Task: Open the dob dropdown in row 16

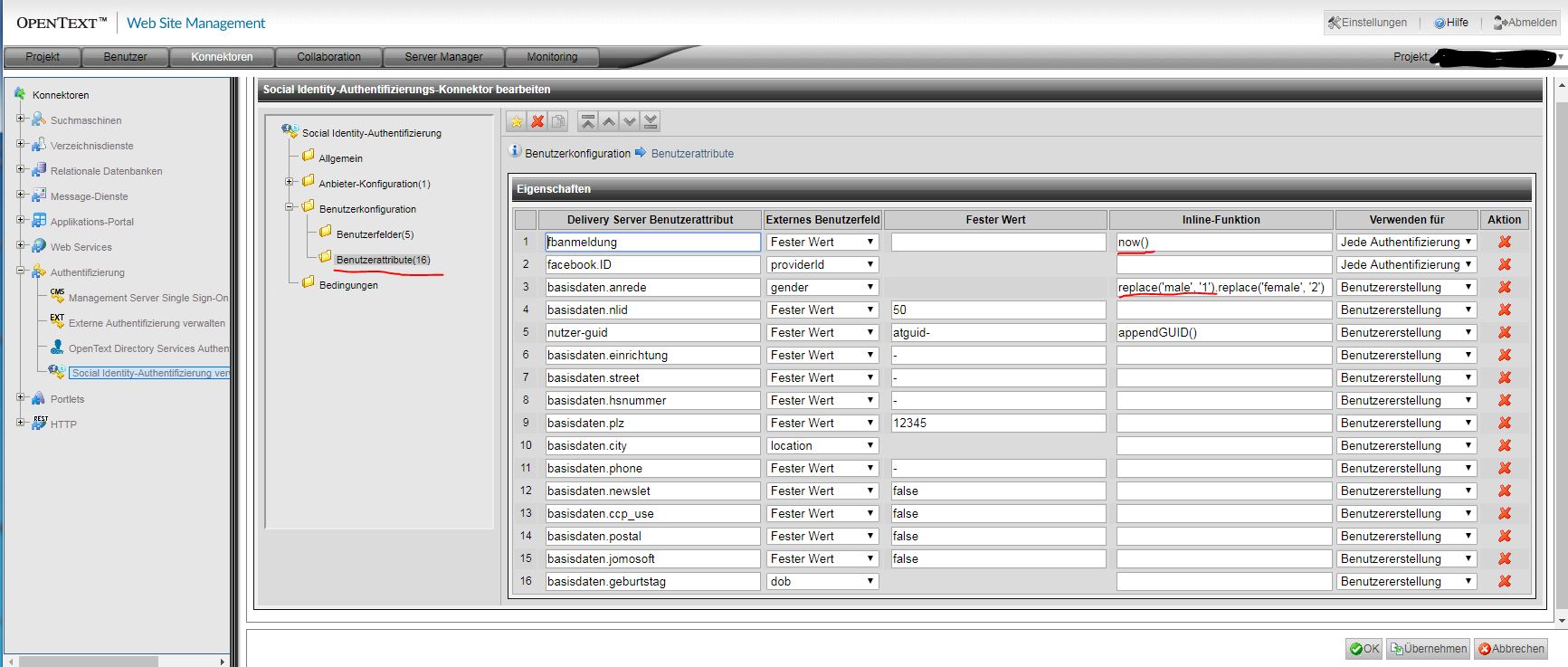Action: coord(822,581)
